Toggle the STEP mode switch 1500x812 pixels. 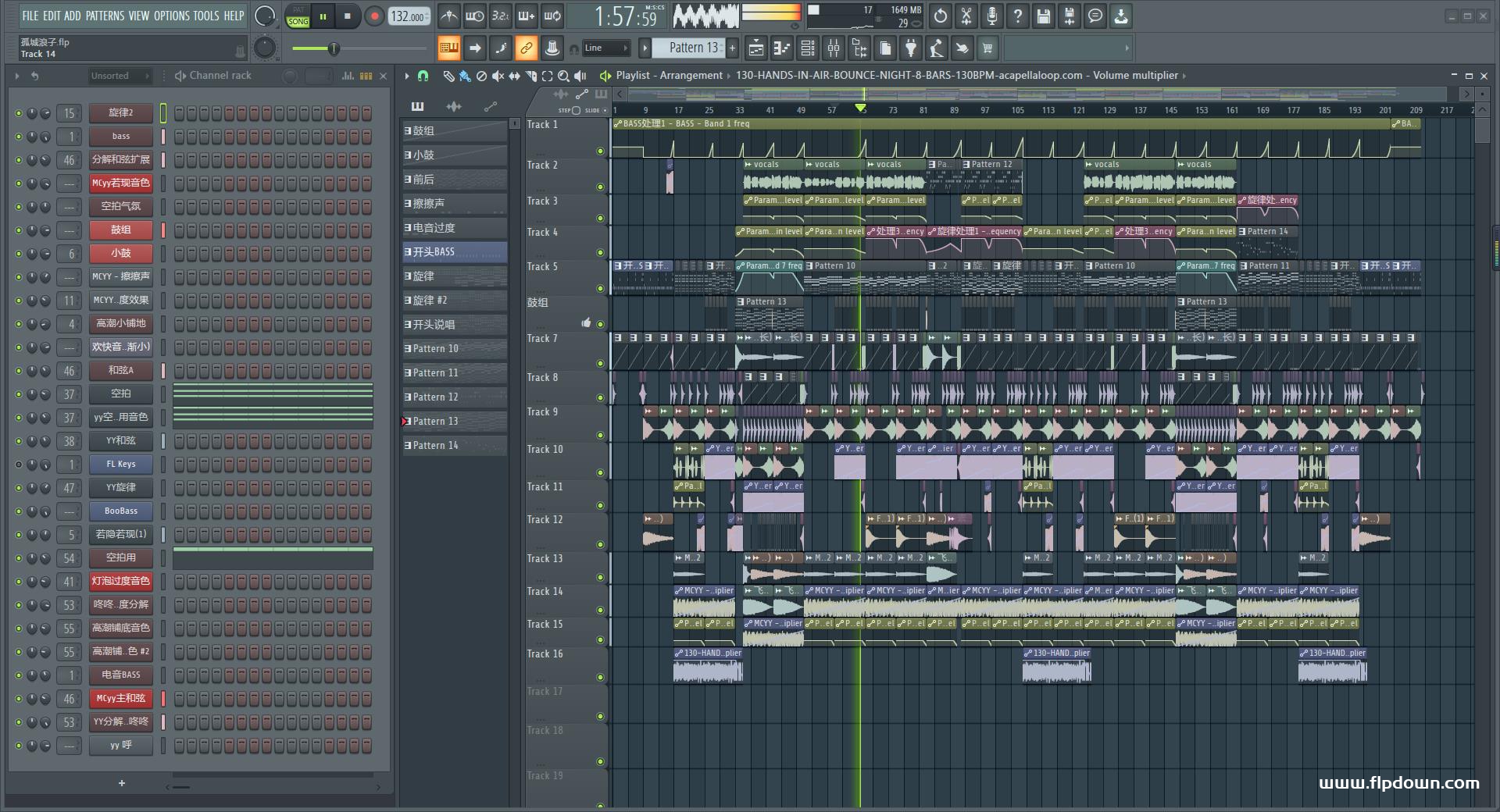575,110
